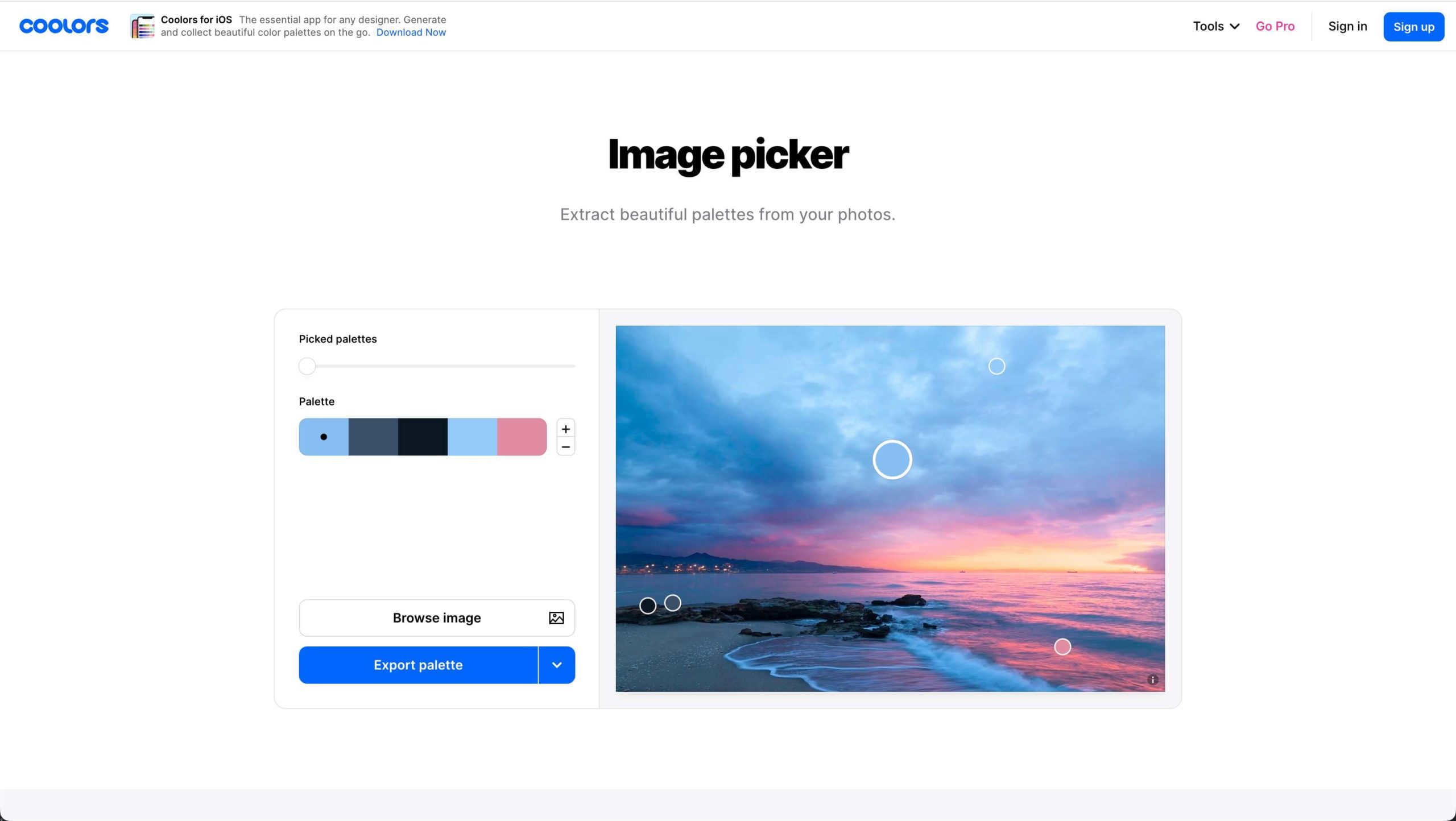Click the add color swatch button
This screenshot has height=821, width=1456.
coord(564,429)
